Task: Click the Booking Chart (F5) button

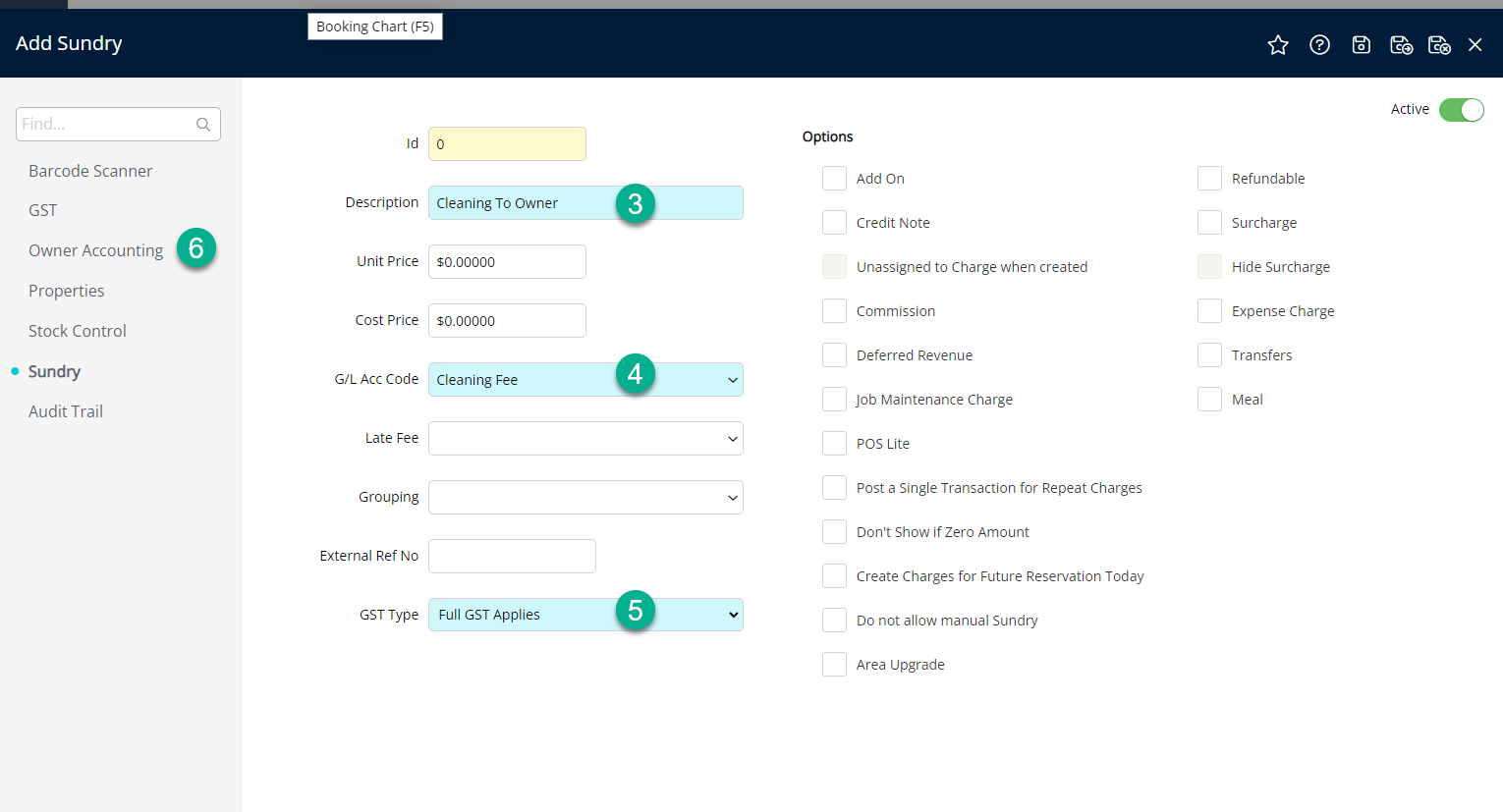Action: (375, 27)
